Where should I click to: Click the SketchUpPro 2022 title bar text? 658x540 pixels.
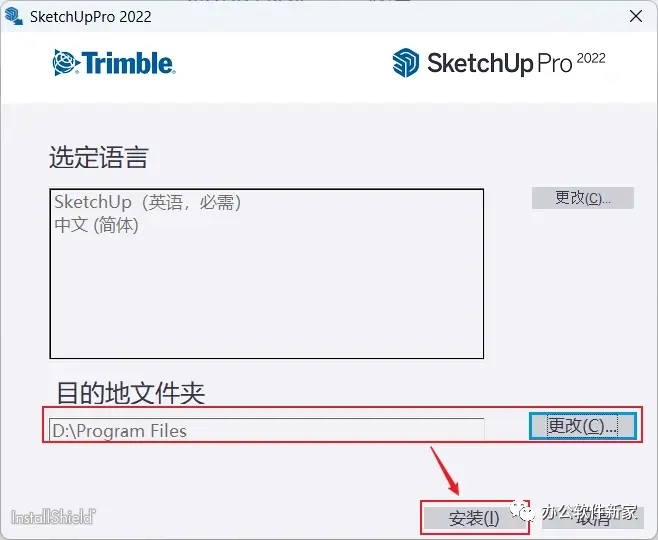tap(91, 17)
